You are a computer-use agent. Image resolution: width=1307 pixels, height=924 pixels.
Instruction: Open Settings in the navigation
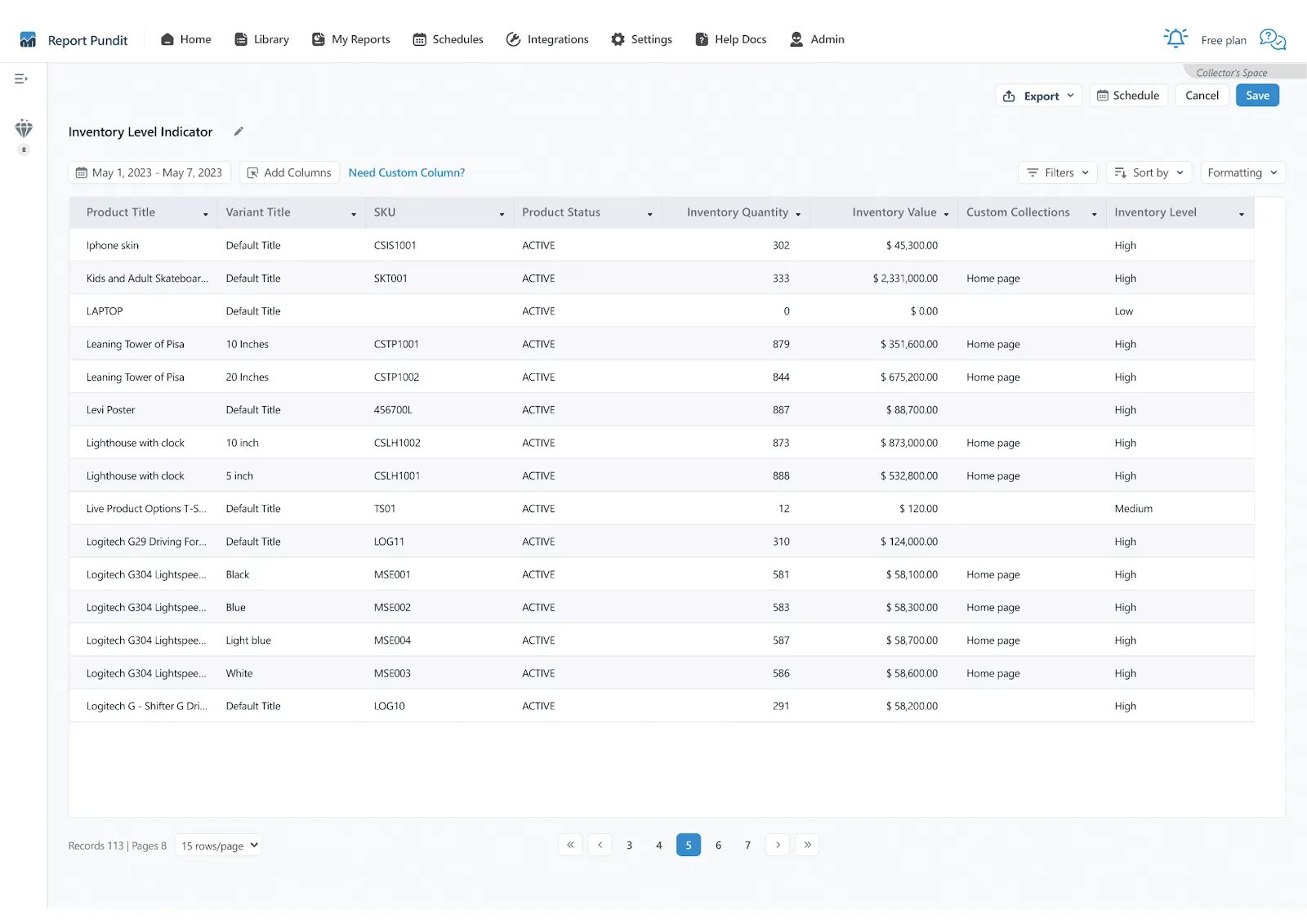coord(642,39)
